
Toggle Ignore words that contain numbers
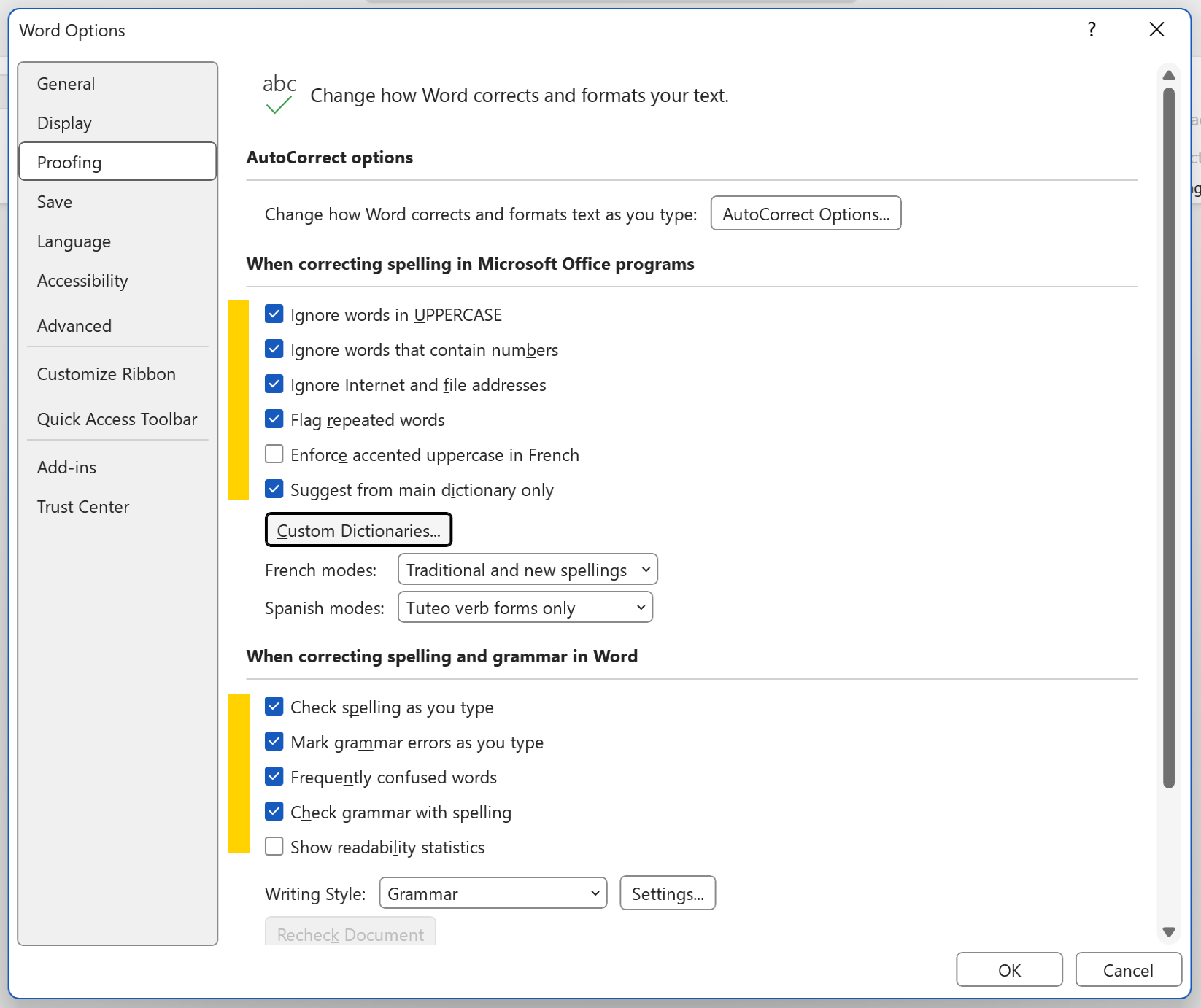point(274,349)
